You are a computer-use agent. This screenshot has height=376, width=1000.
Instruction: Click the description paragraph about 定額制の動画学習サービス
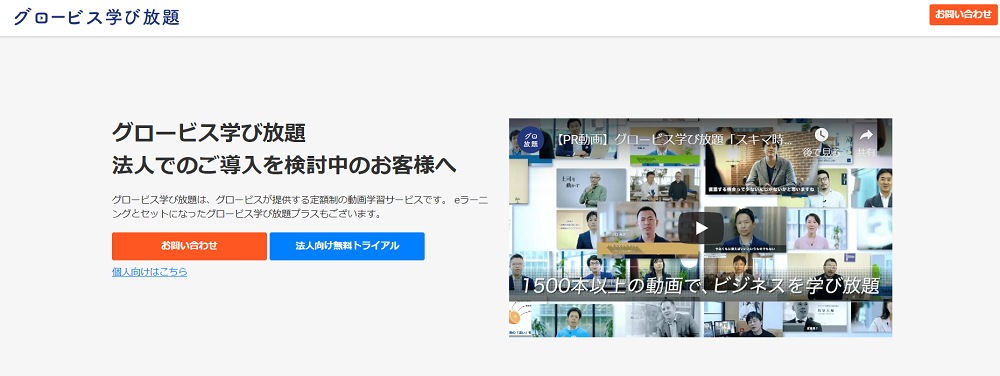pos(300,206)
